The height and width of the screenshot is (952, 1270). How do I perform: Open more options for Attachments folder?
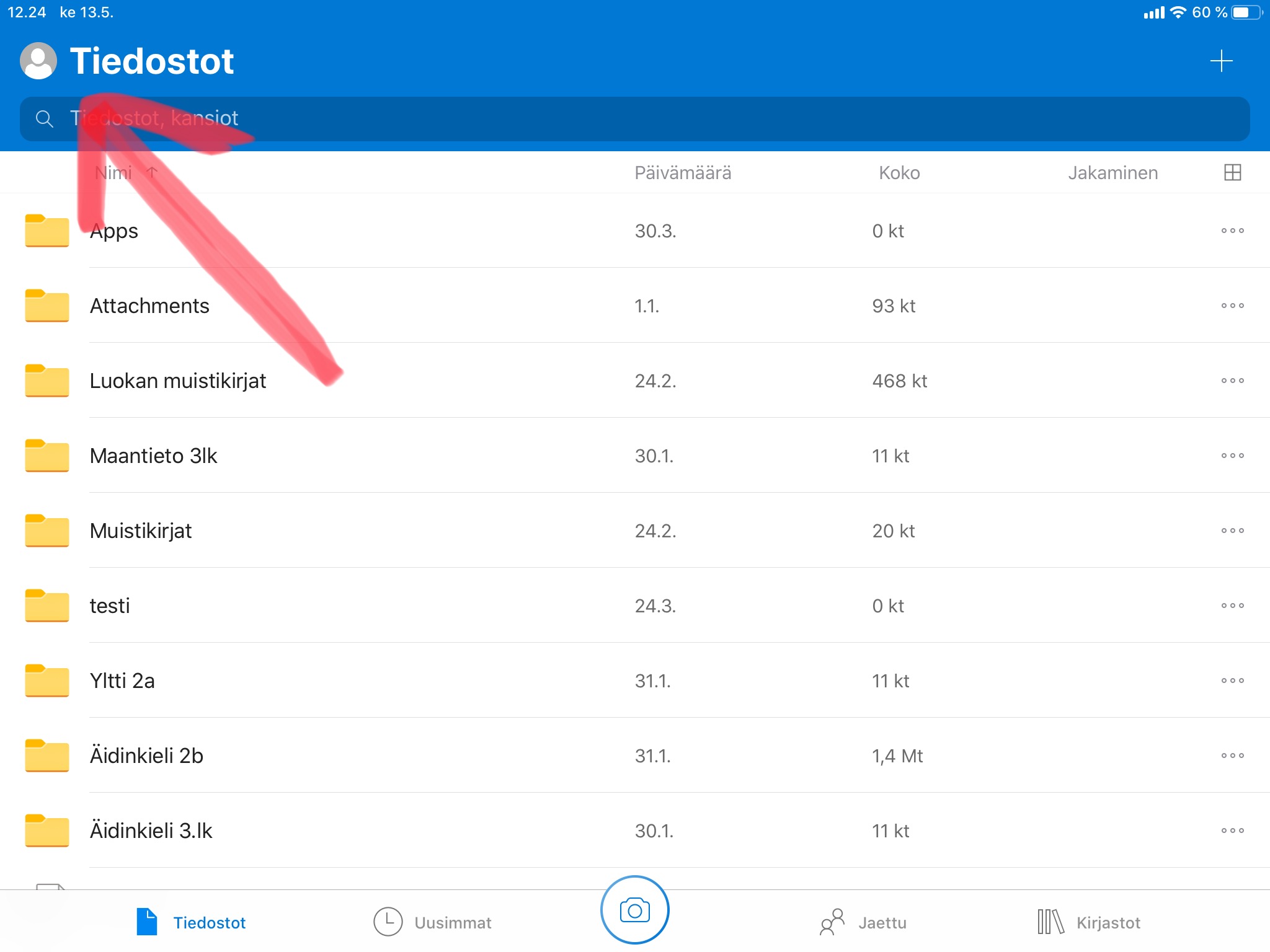[x=1232, y=306]
